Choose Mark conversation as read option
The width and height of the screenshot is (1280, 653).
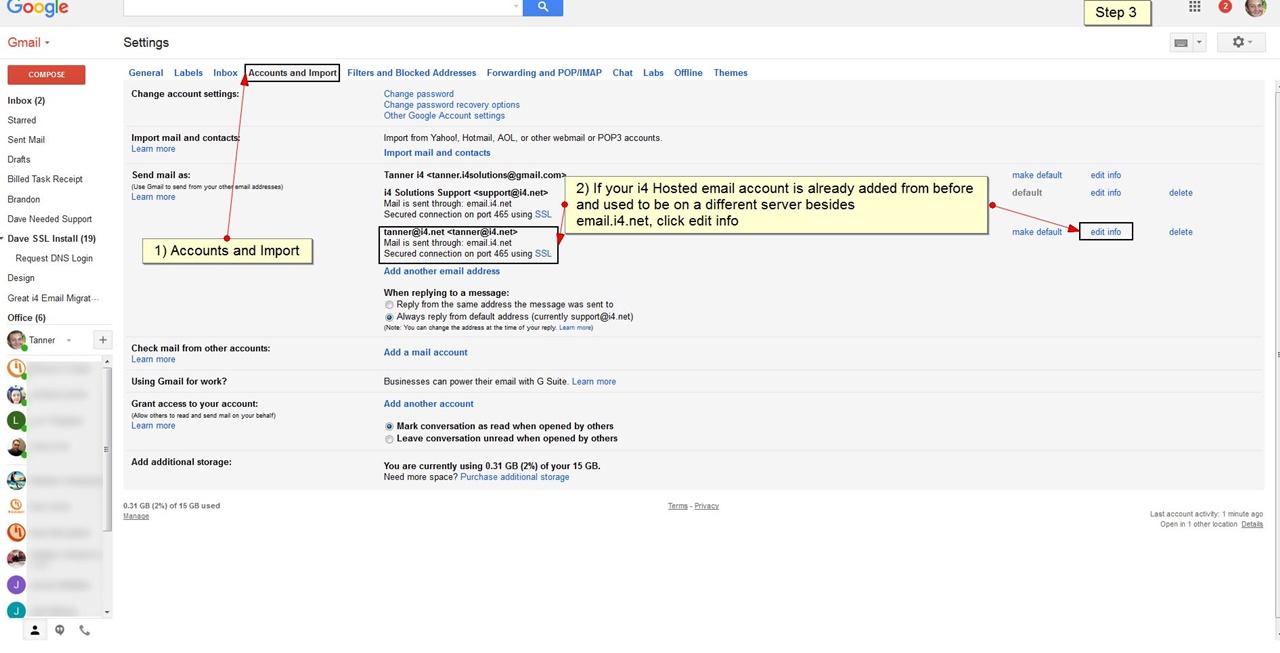point(389,426)
